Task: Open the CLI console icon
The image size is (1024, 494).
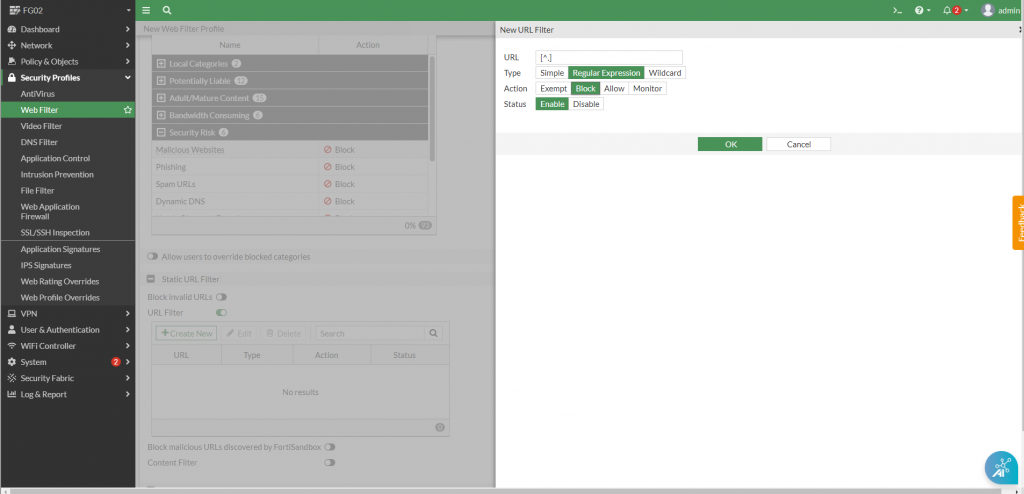Action: (x=897, y=10)
